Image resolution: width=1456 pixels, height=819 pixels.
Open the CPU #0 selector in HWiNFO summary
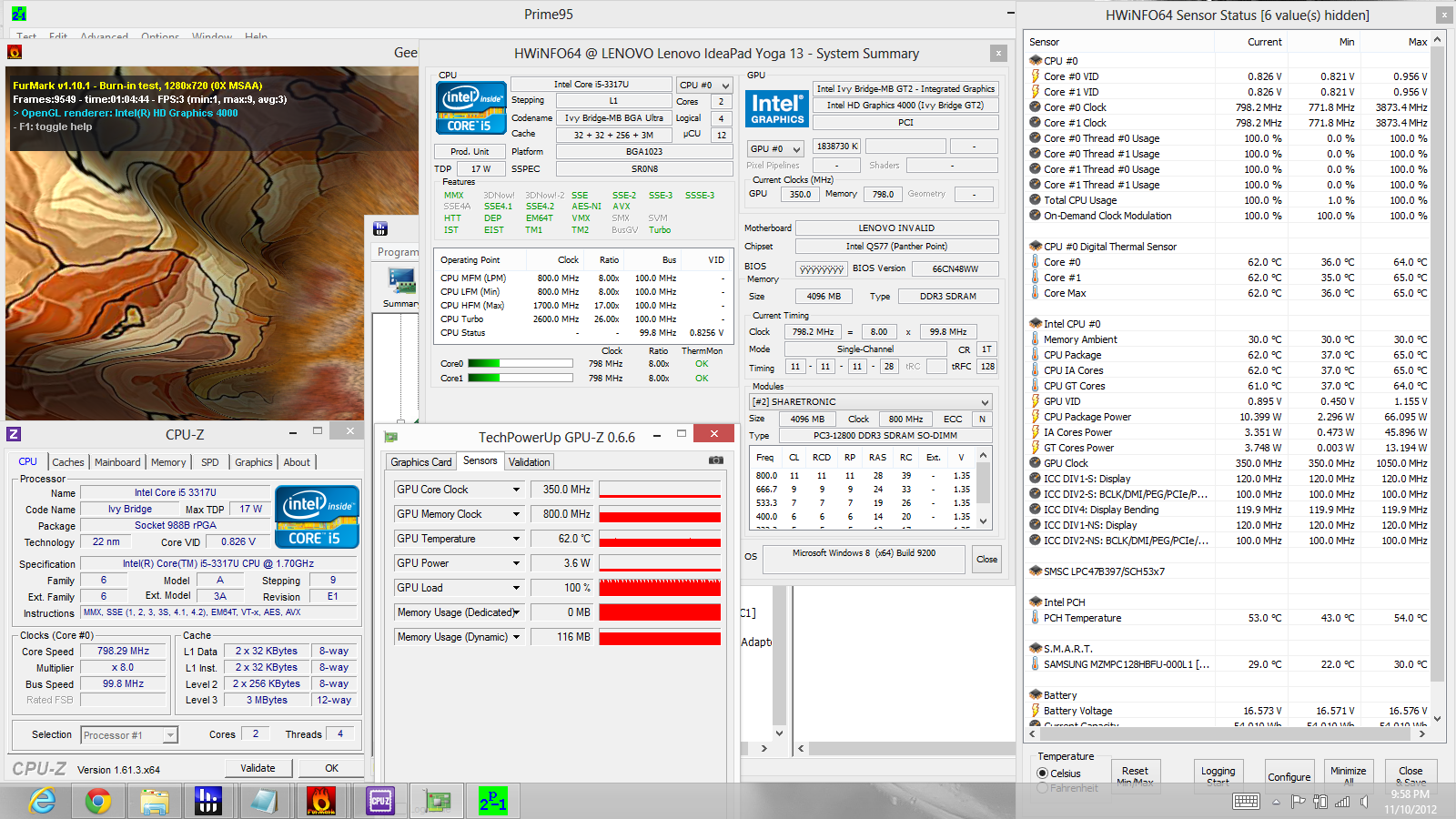point(704,85)
